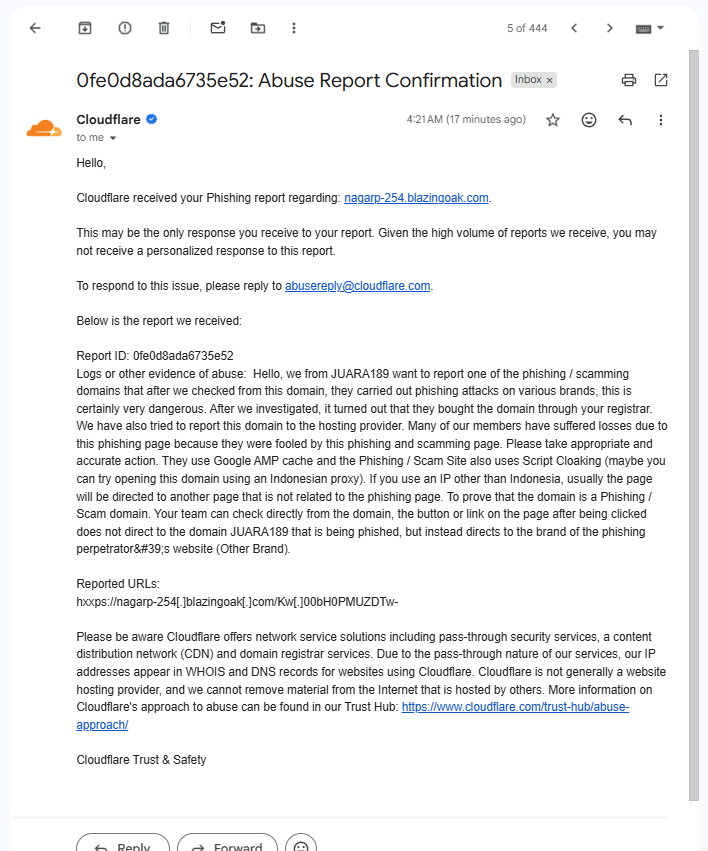
Task: Report this email as spam
Action: pyautogui.click(x=125, y=28)
